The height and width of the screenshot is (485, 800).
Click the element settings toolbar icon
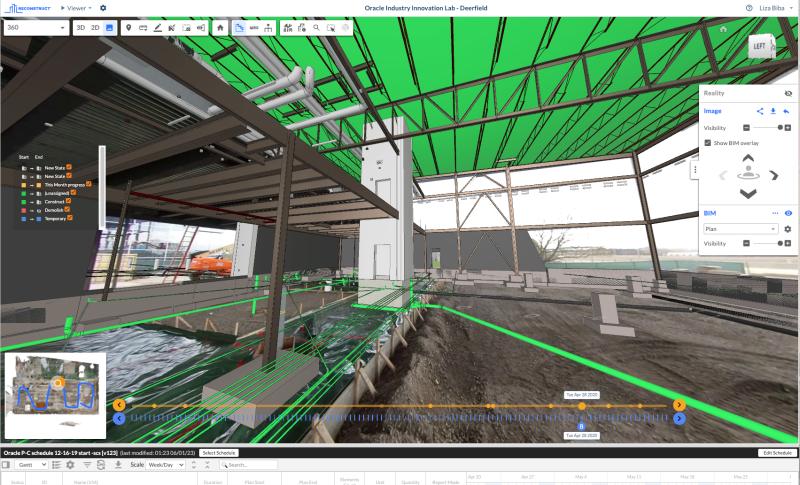click(302, 28)
